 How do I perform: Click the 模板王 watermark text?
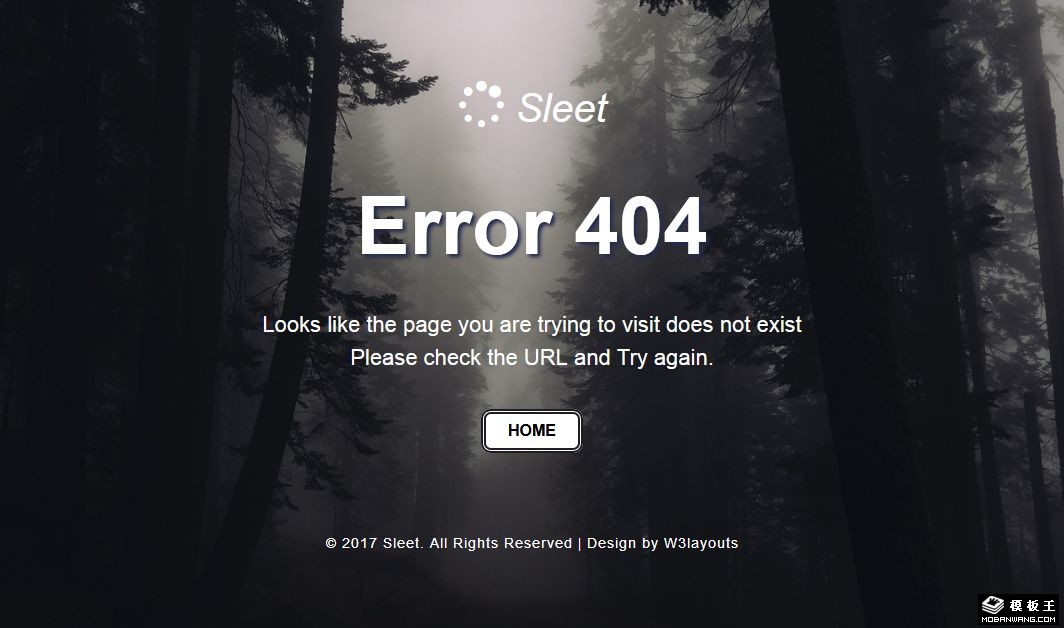(x=1032, y=605)
